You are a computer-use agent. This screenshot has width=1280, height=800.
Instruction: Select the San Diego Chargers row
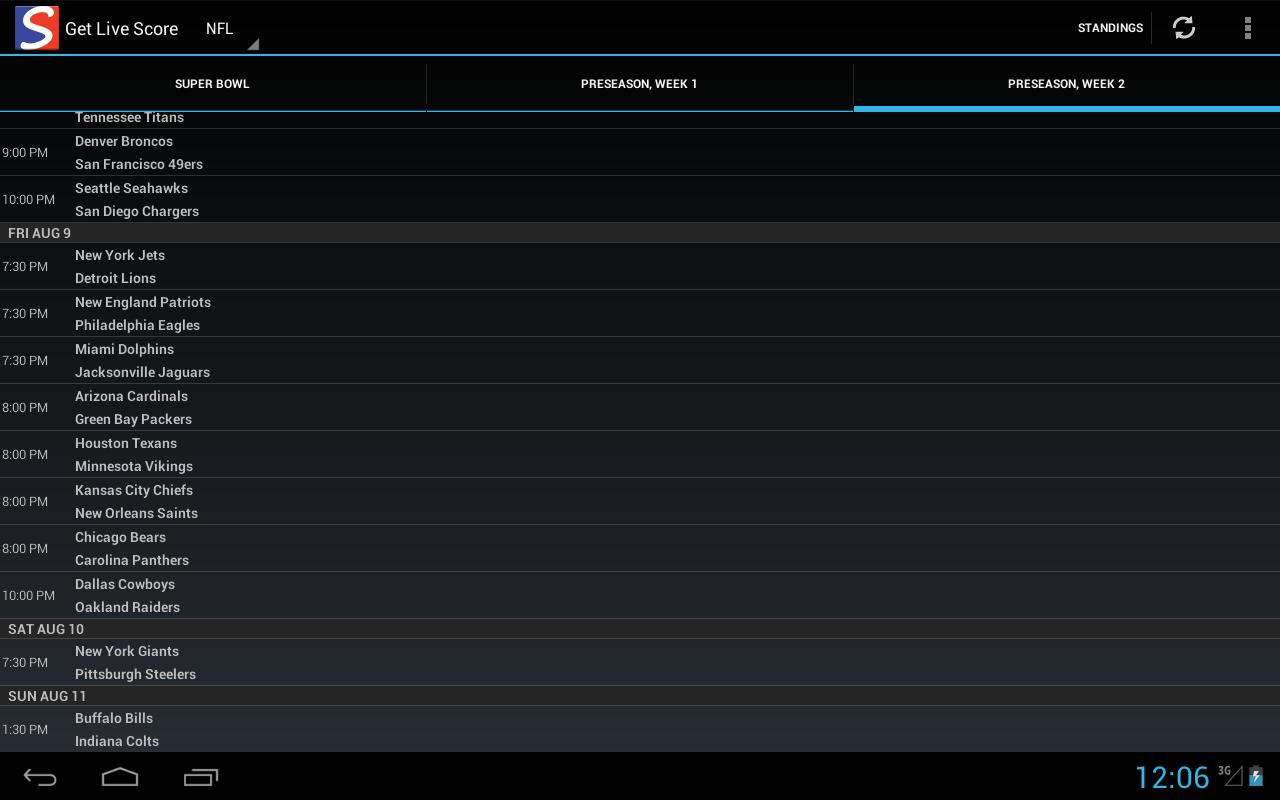(x=137, y=211)
